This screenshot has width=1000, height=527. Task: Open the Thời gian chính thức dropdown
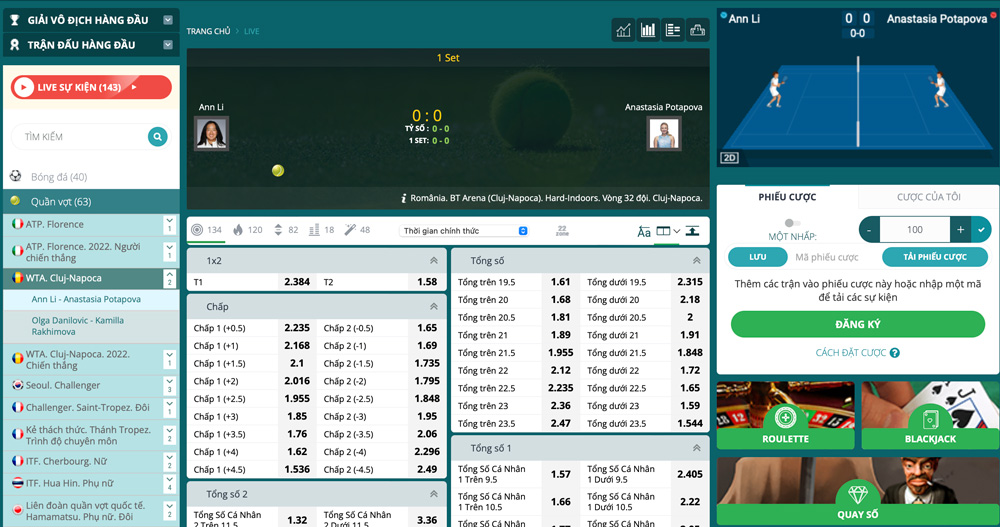[464, 231]
